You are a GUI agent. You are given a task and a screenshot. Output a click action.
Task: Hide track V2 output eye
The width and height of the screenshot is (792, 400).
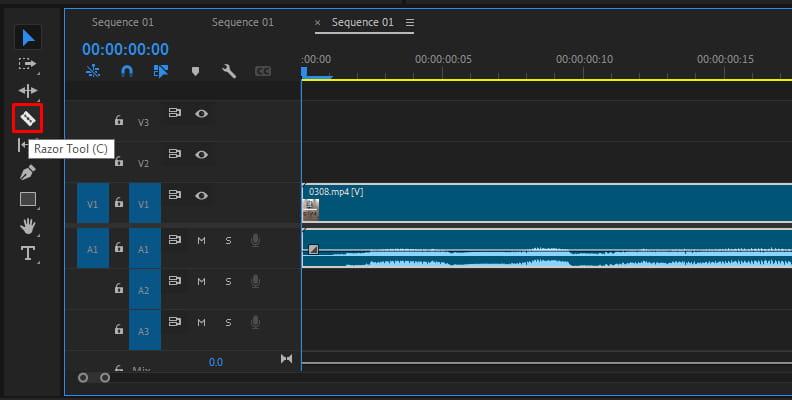point(202,155)
